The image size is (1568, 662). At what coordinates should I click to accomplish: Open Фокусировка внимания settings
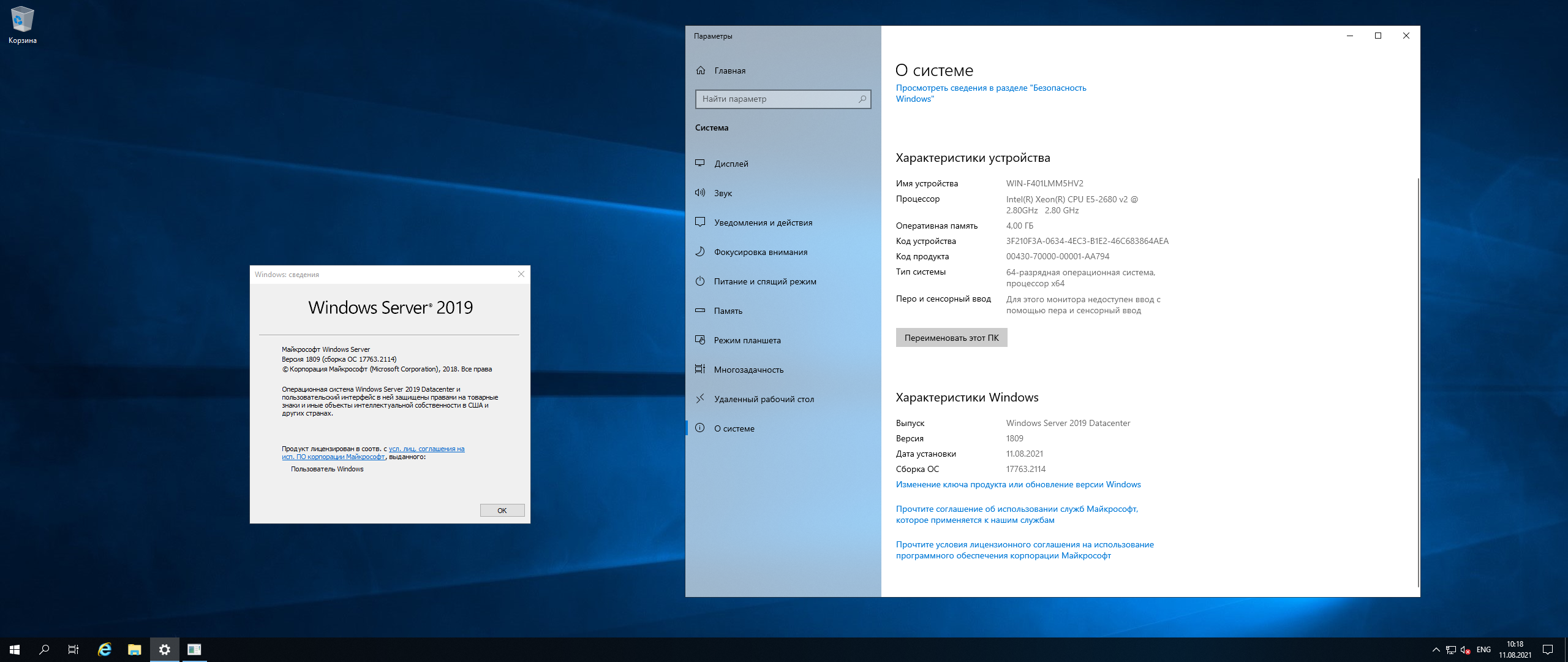coord(783,252)
